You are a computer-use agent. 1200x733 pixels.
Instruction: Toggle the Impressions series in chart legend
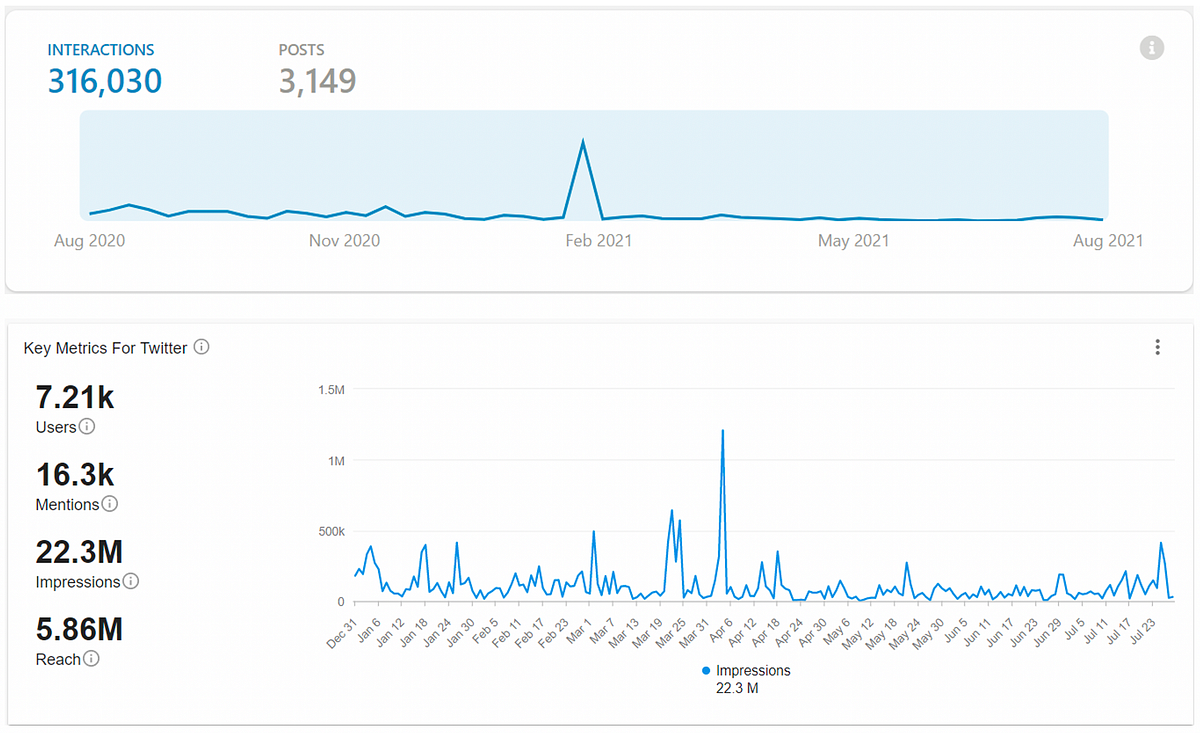[x=746, y=671]
